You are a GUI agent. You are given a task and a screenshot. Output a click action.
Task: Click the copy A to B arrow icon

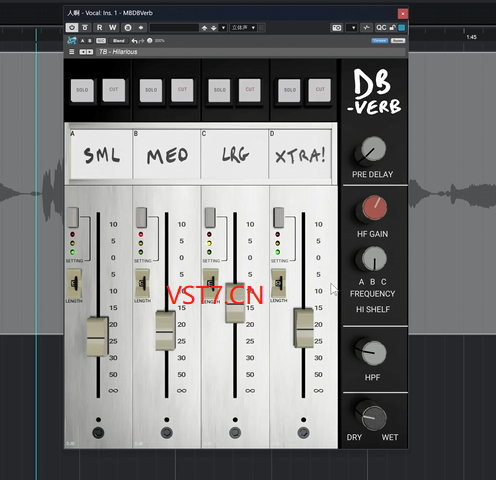point(141,28)
